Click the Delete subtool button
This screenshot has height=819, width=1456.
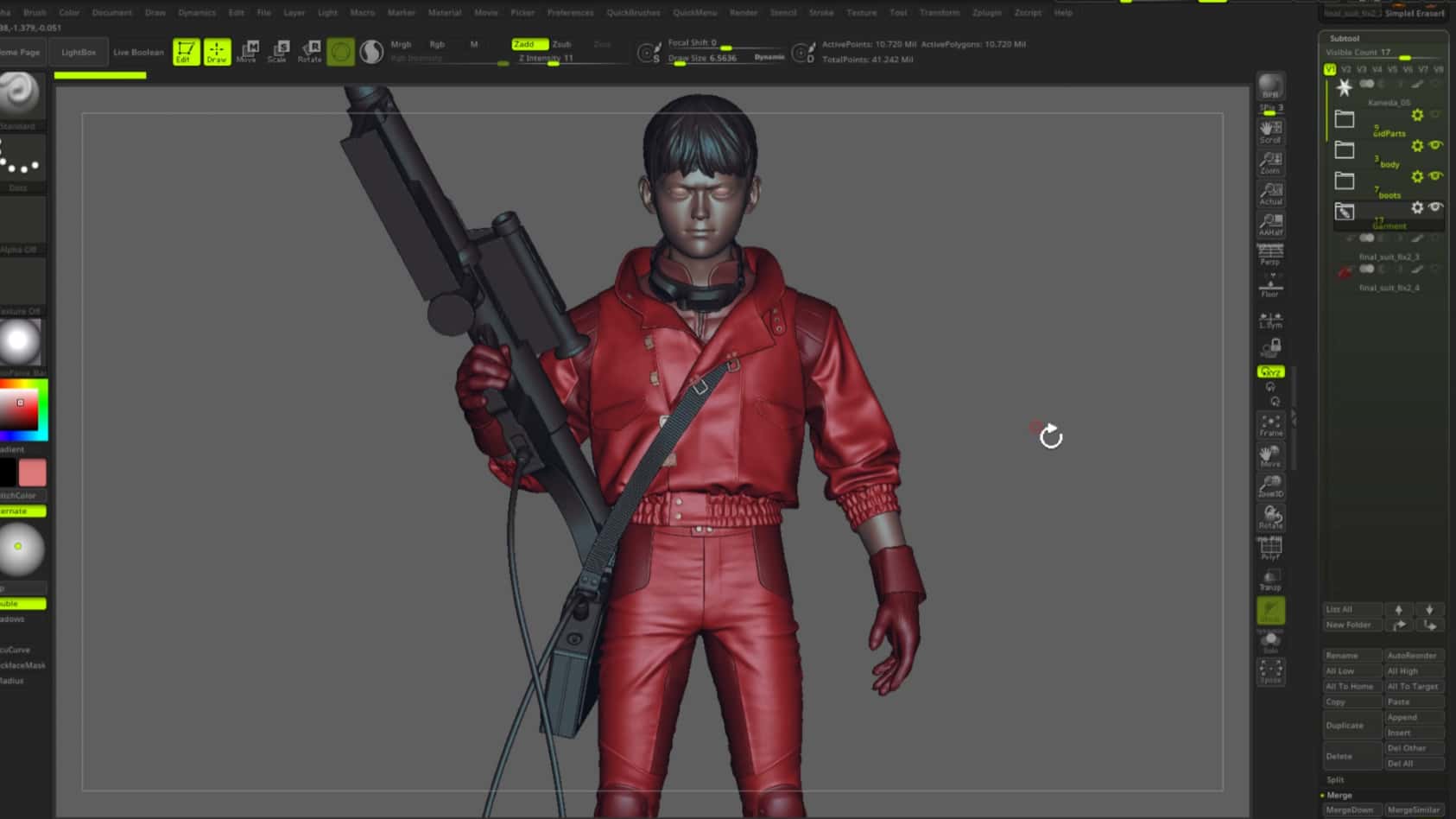click(1352, 756)
